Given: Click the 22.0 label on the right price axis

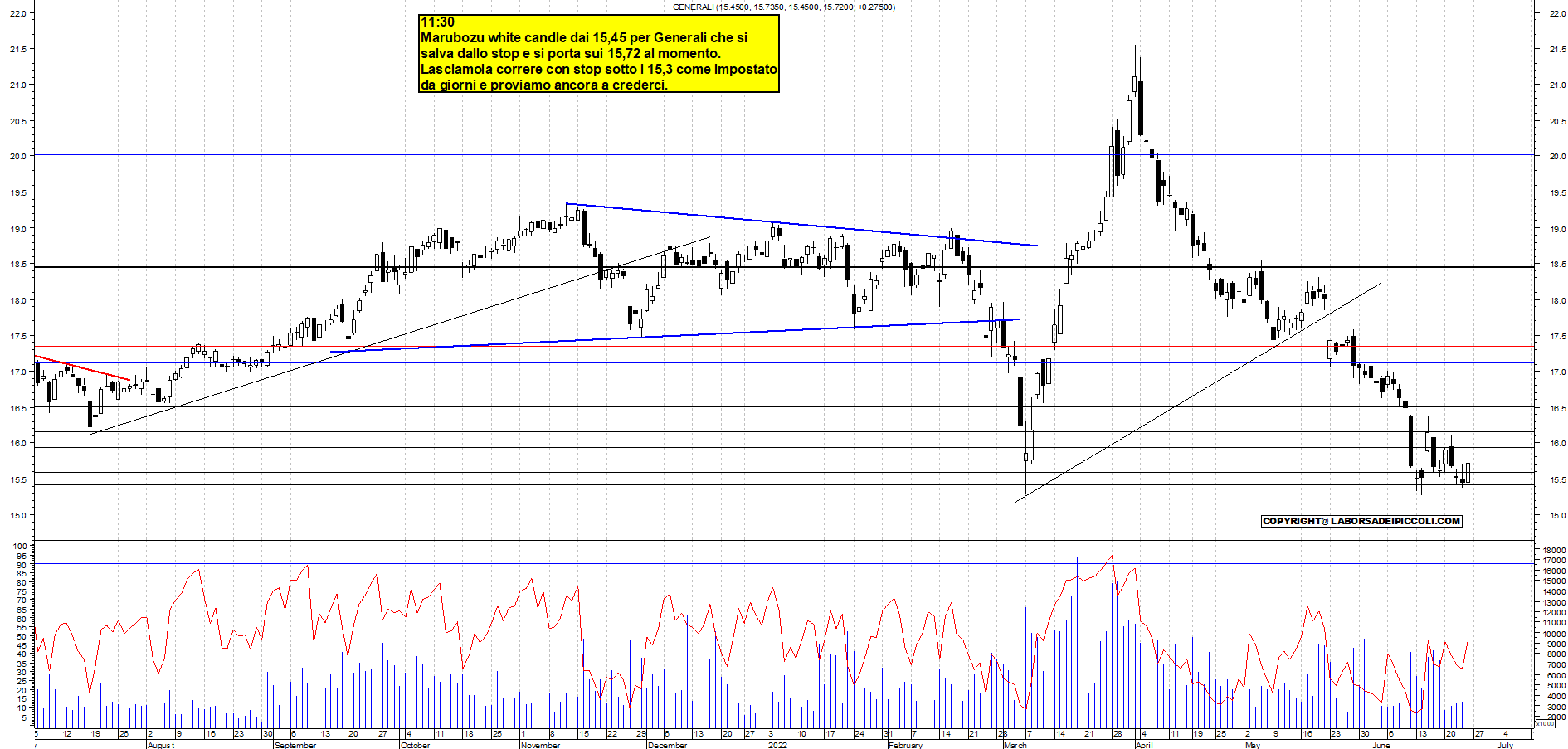Looking at the screenshot, I should [x=1556, y=14].
